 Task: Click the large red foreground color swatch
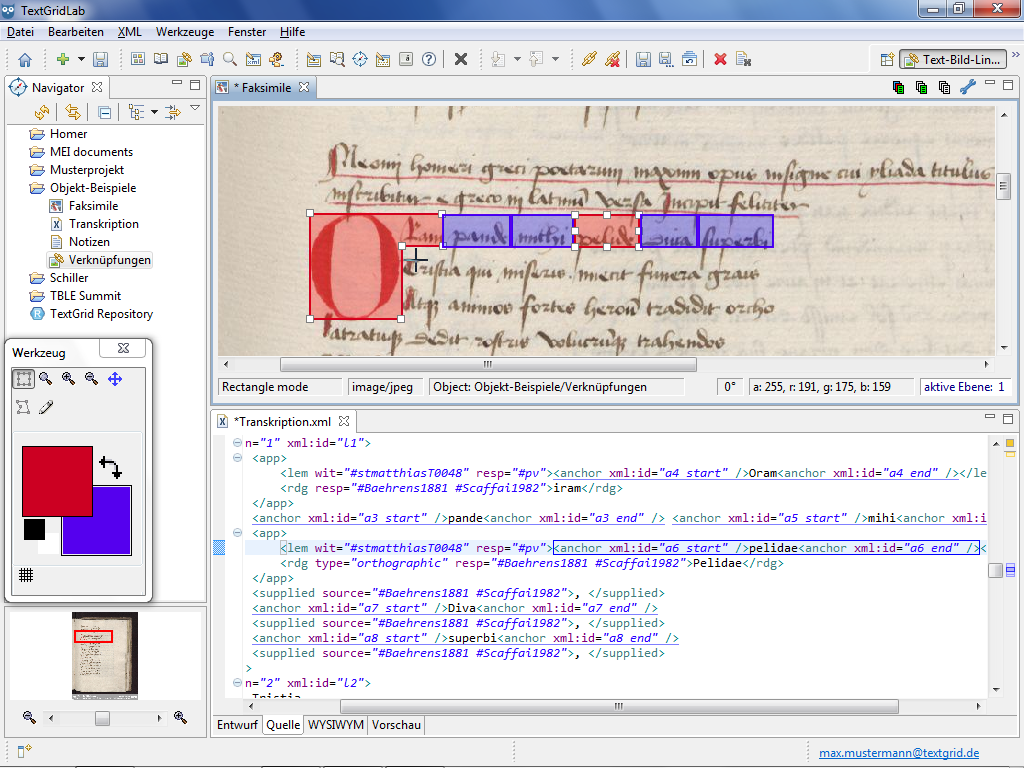coord(57,481)
